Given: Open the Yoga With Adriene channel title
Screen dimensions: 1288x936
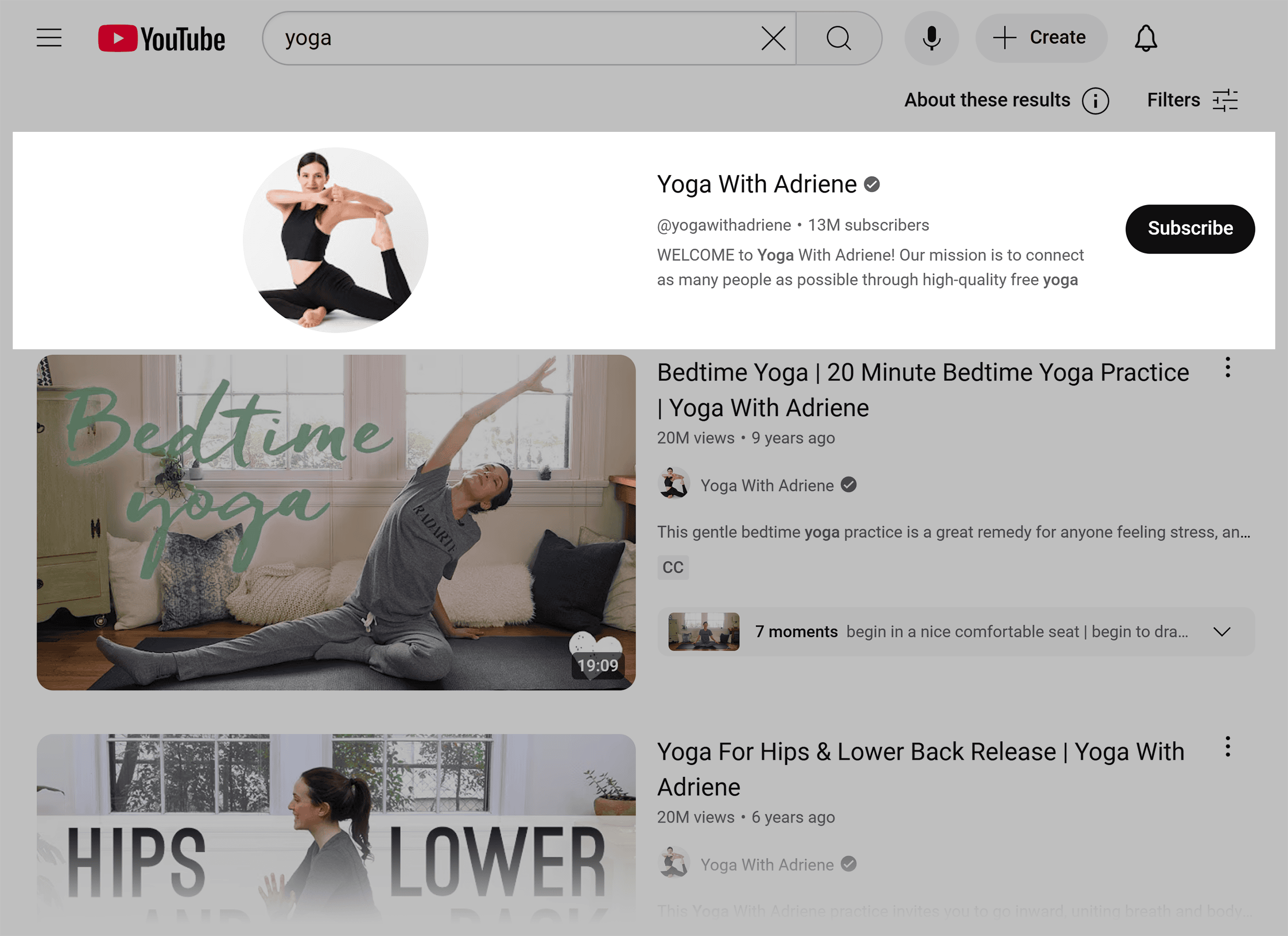Looking at the screenshot, I should pyautogui.click(x=756, y=184).
